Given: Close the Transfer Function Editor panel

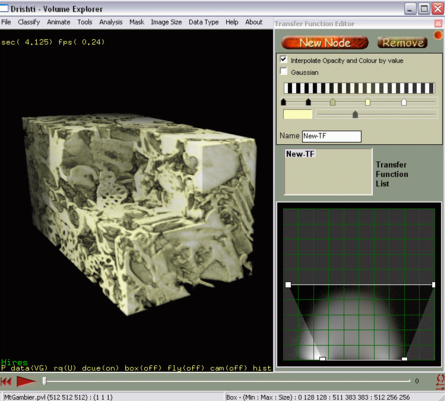Looking at the screenshot, I should coord(438,23).
